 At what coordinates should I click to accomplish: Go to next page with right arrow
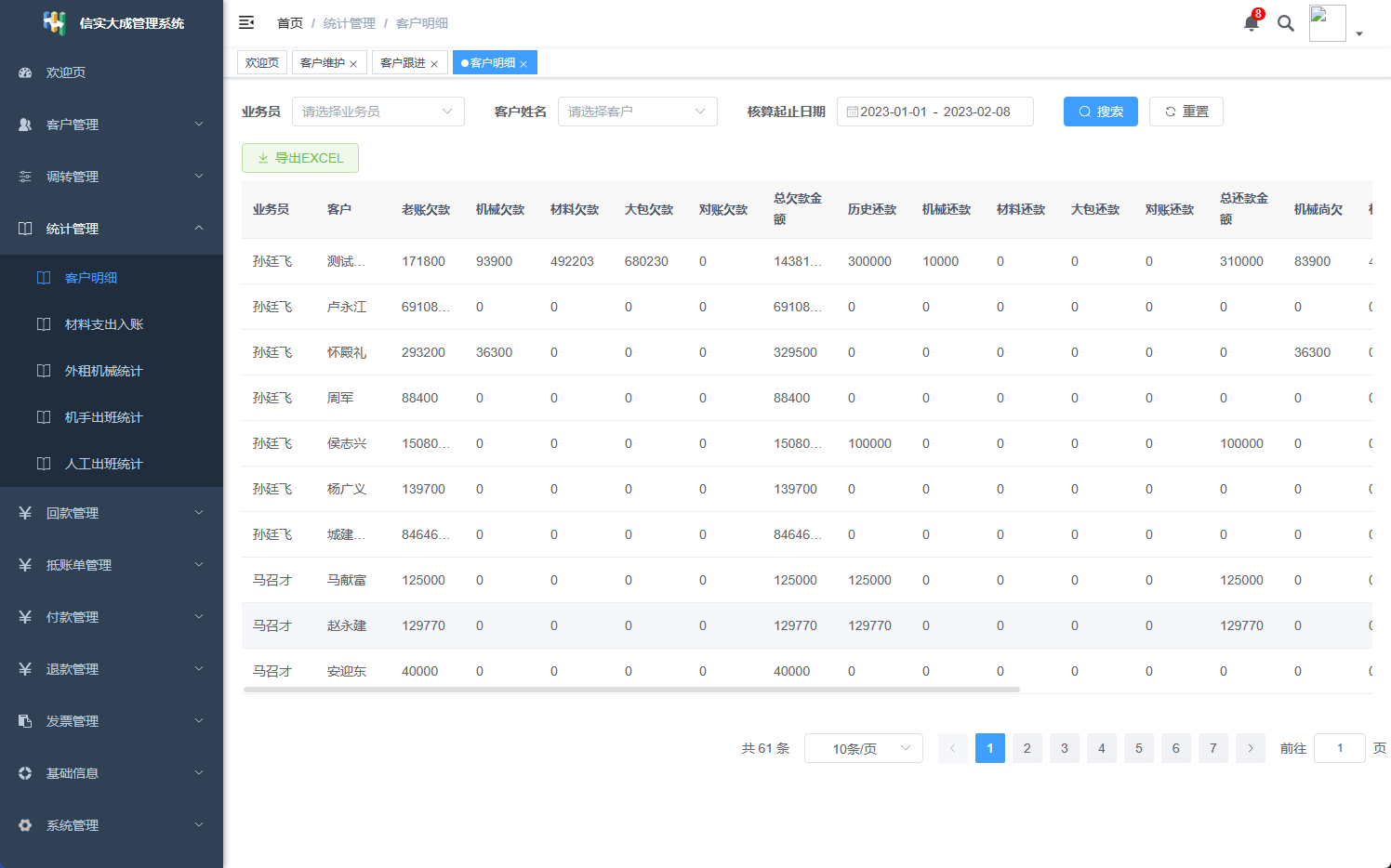tap(1250, 748)
